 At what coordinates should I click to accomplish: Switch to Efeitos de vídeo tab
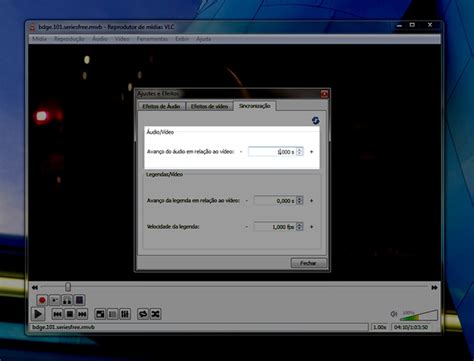[209, 106]
